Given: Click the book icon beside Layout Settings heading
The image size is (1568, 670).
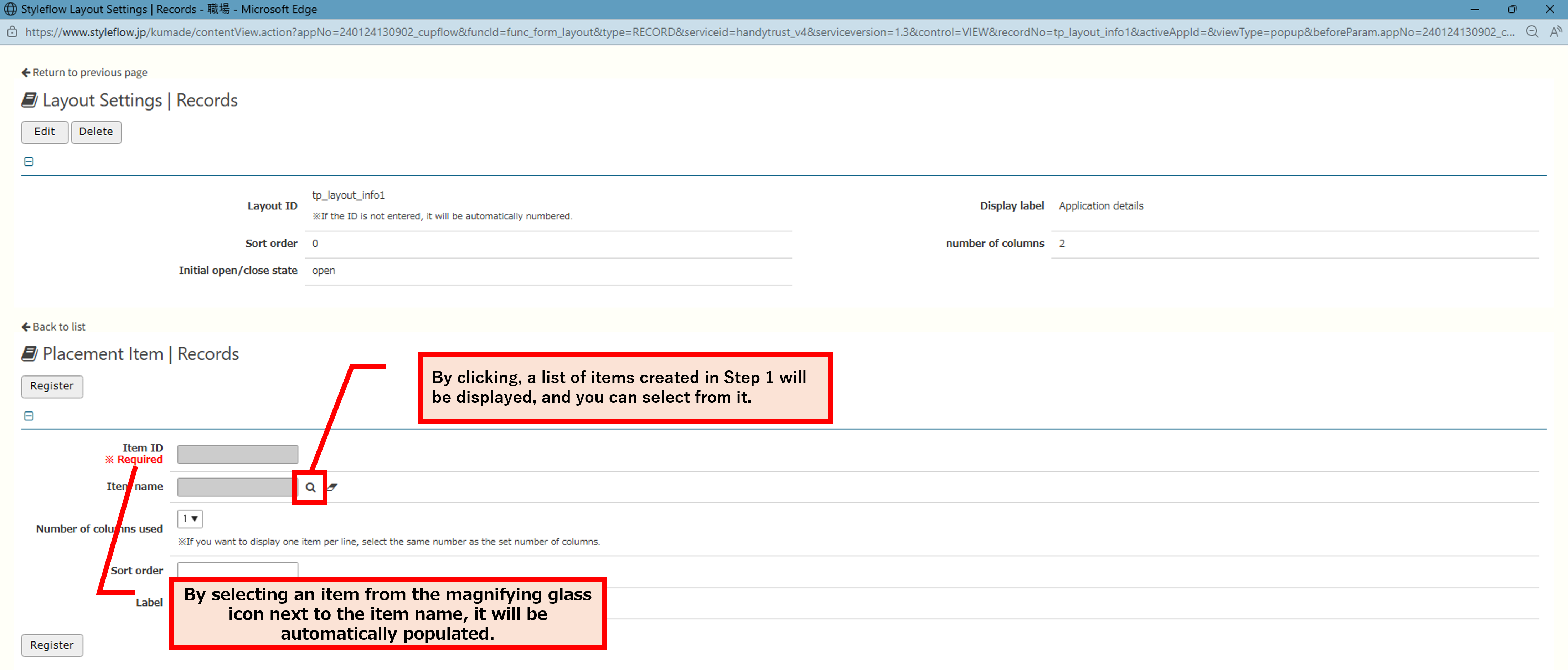Looking at the screenshot, I should tap(30, 100).
